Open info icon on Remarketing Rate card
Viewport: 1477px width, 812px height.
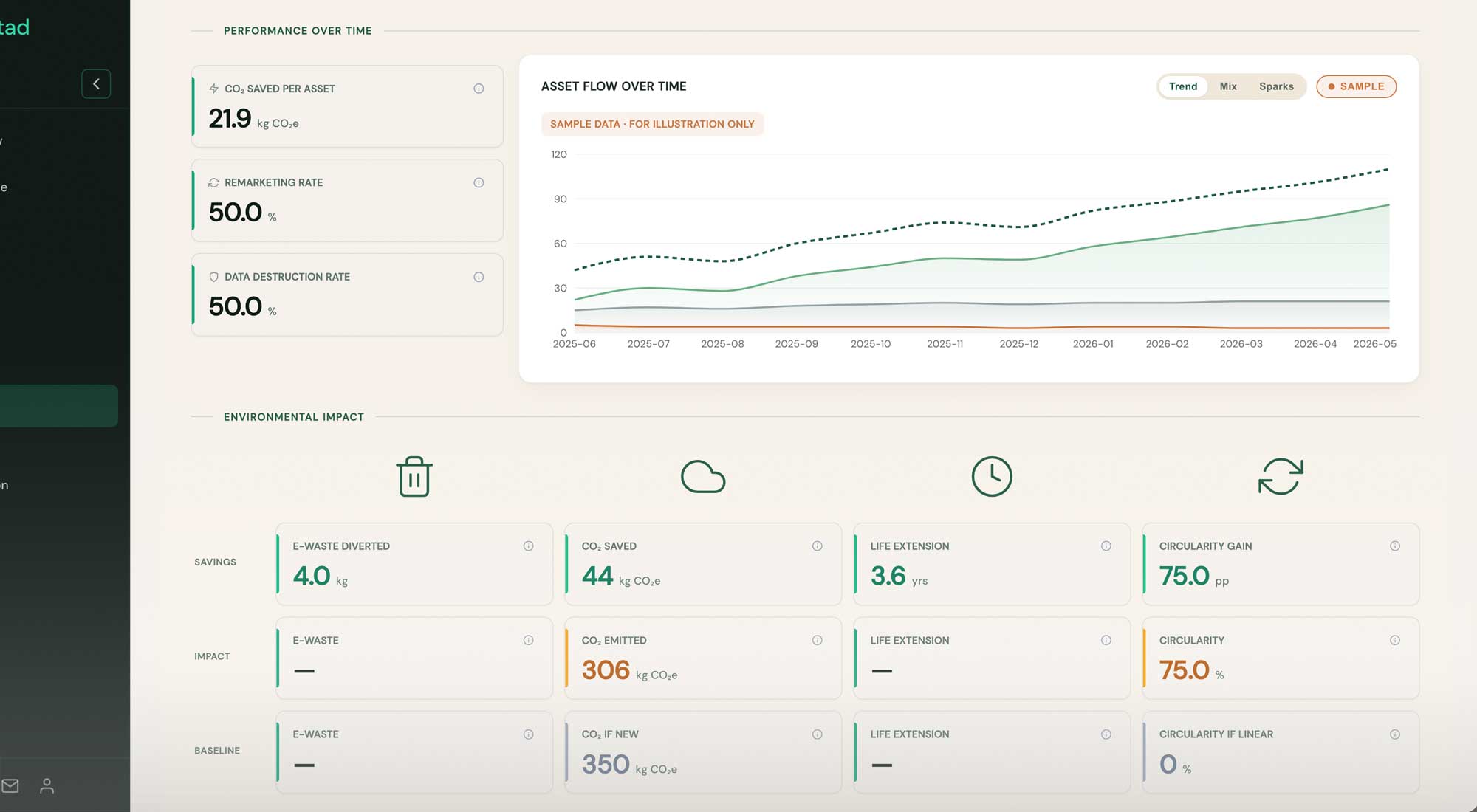click(x=479, y=183)
